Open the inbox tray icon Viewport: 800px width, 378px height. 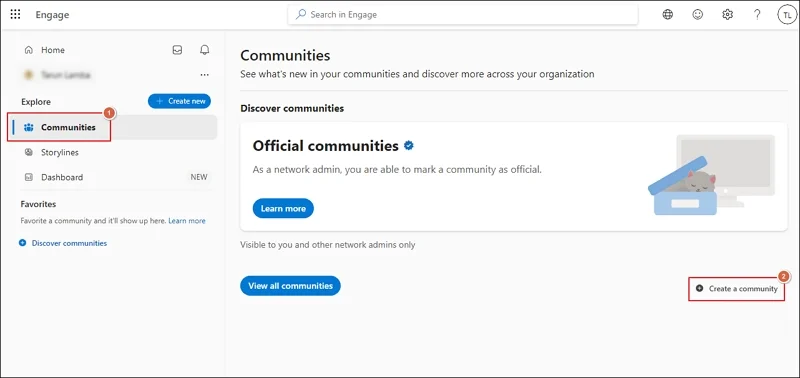(x=177, y=50)
